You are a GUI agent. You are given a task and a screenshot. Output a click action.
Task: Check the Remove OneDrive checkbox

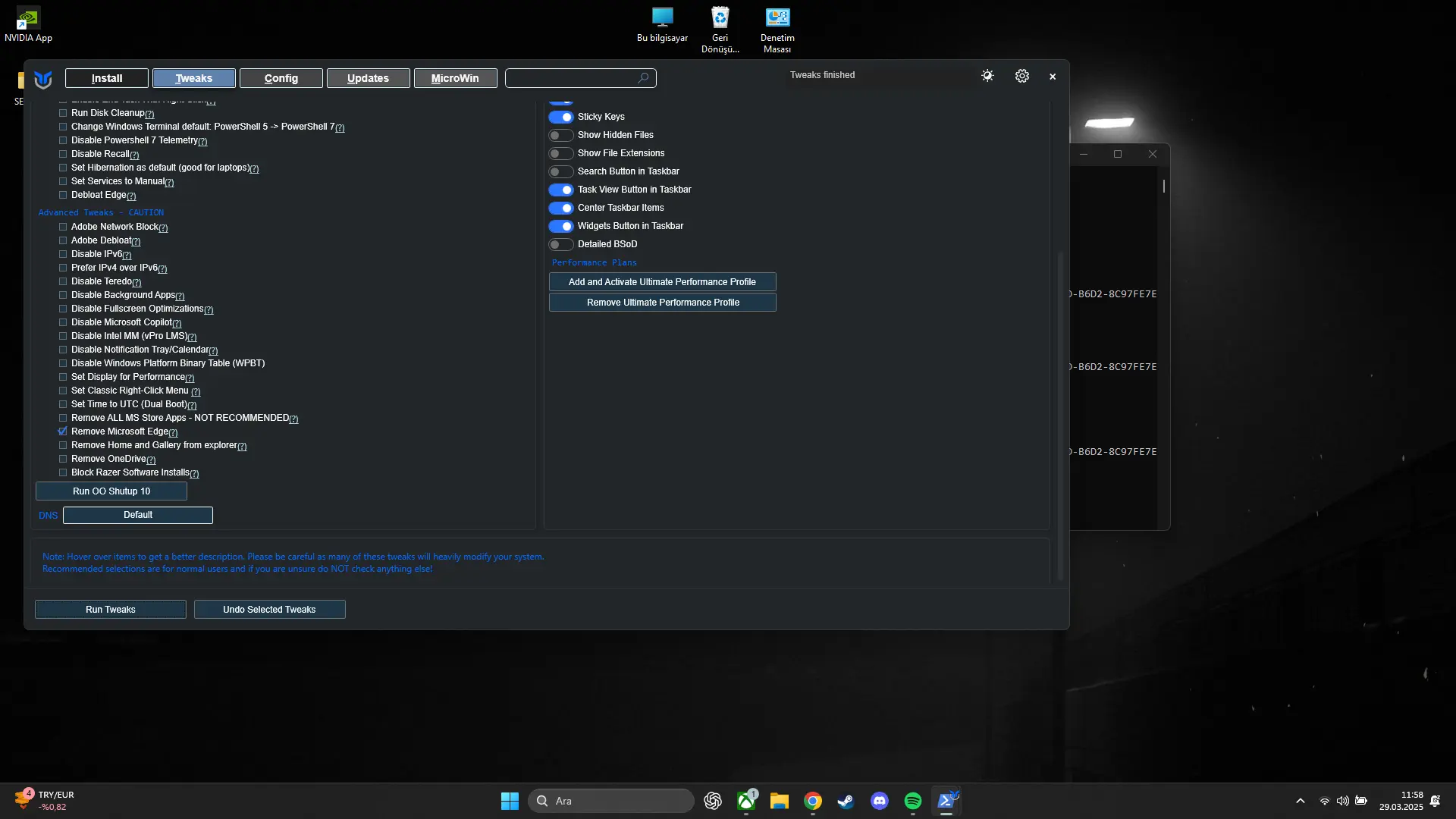pos(63,459)
